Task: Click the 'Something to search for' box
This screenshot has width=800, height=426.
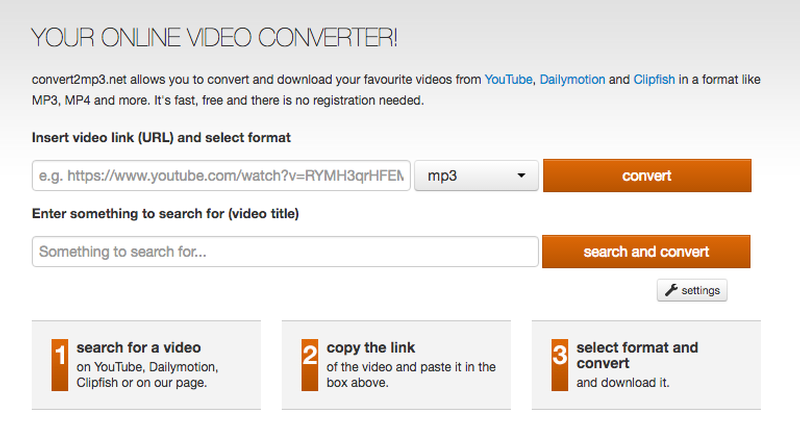Action: click(285, 252)
